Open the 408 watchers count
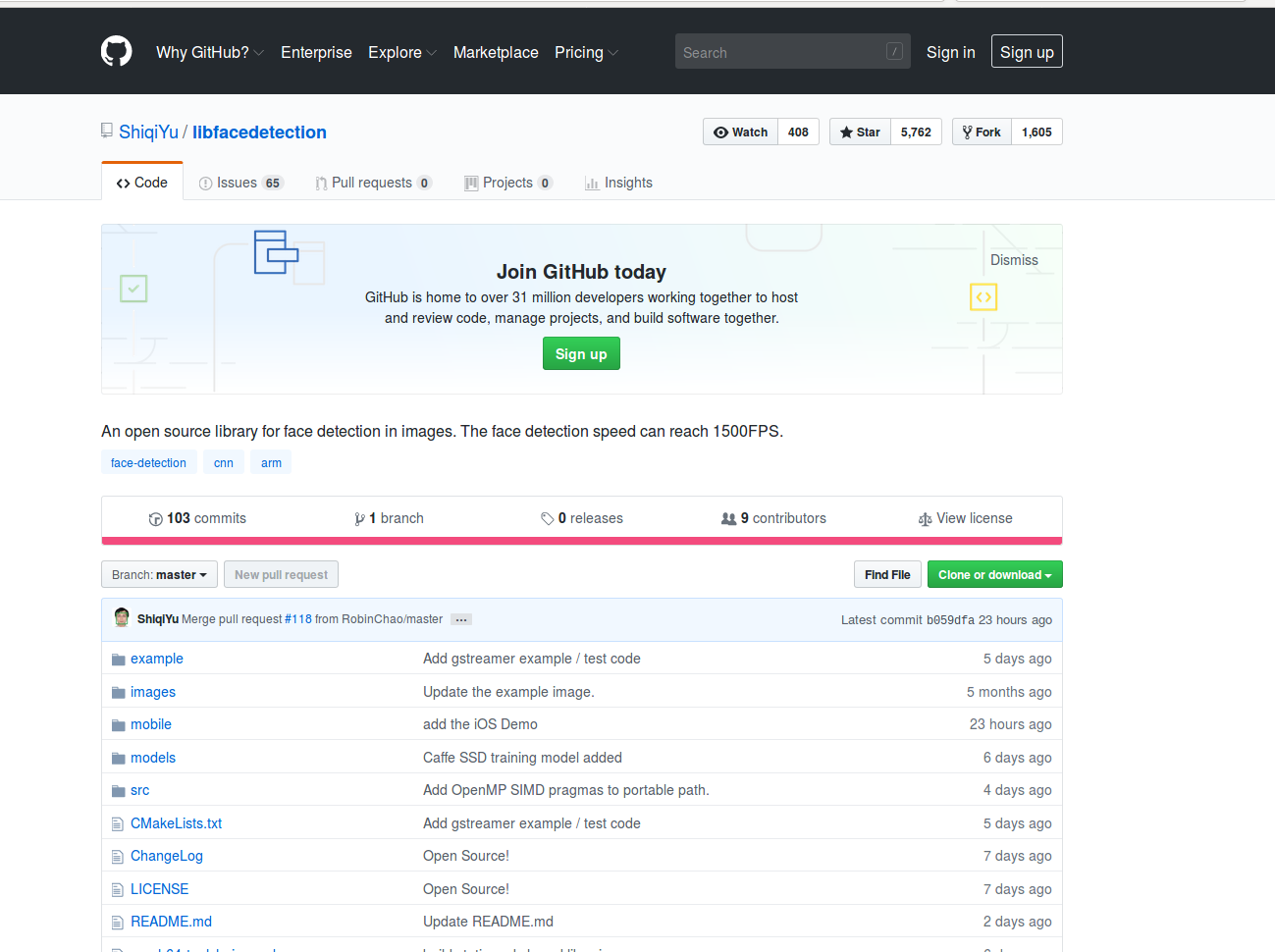 pos(798,132)
